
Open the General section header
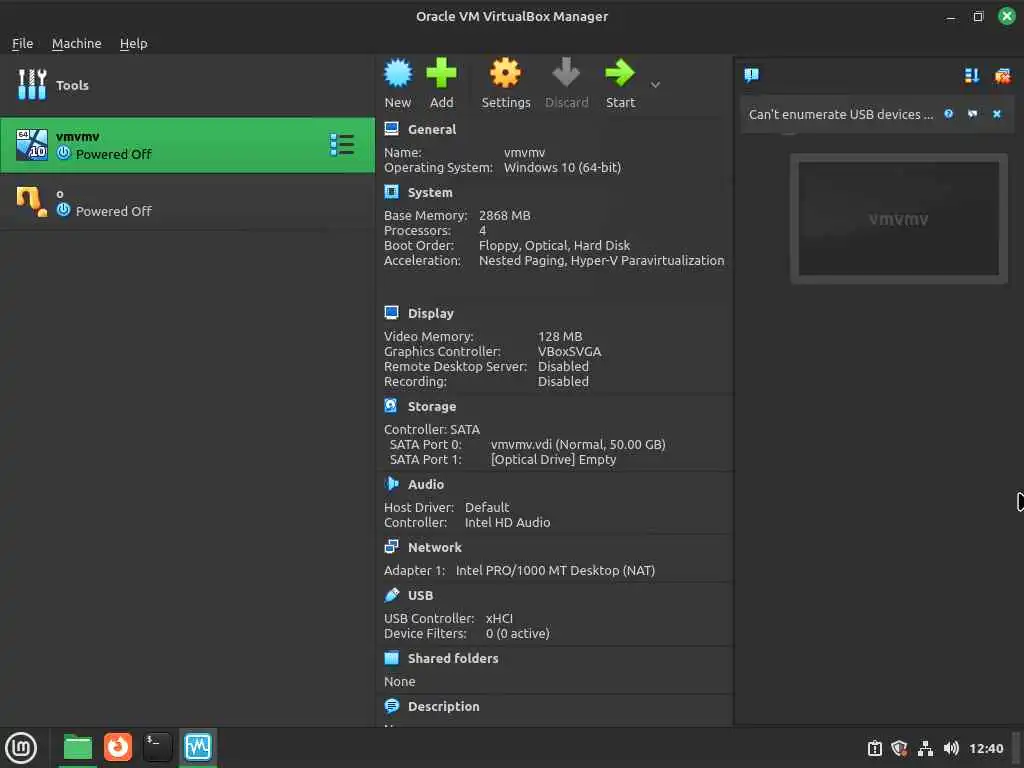[x=432, y=129]
